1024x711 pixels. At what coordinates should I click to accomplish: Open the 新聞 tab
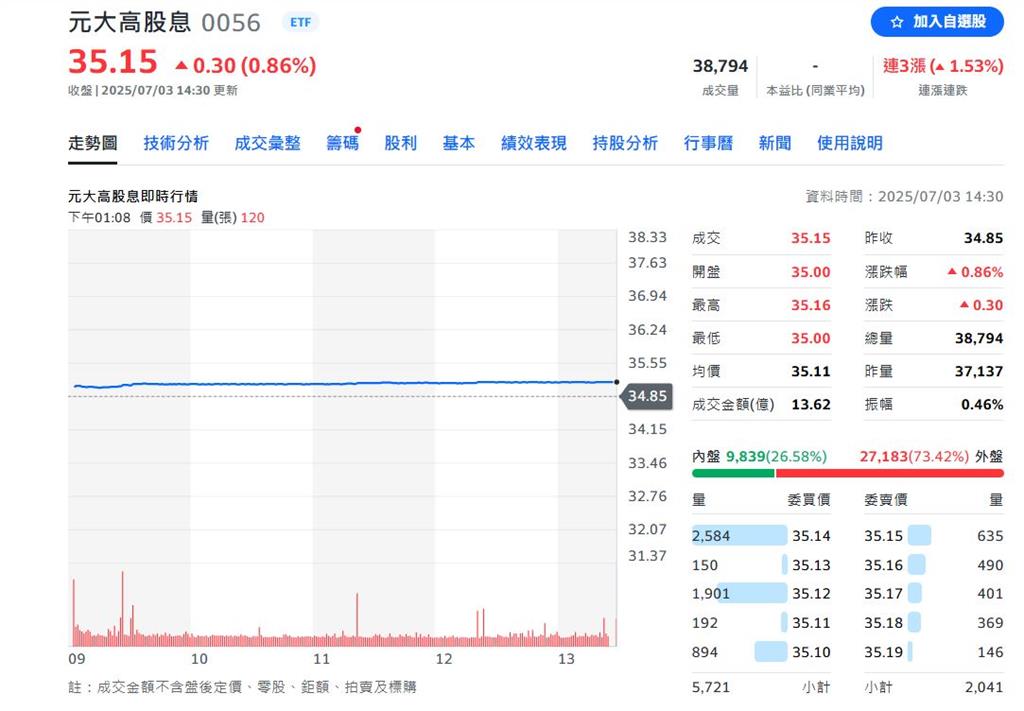[775, 143]
